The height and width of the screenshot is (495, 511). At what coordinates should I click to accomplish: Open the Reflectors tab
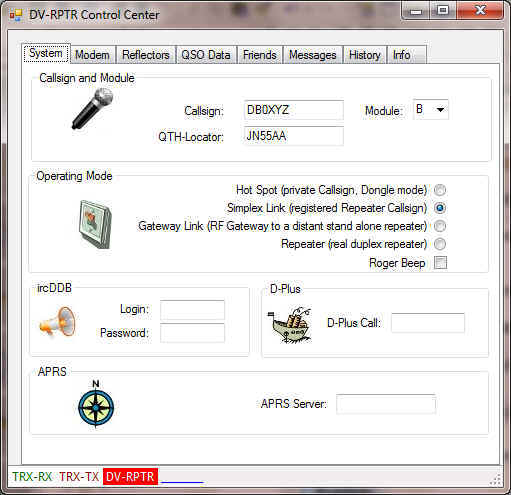click(146, 55)
